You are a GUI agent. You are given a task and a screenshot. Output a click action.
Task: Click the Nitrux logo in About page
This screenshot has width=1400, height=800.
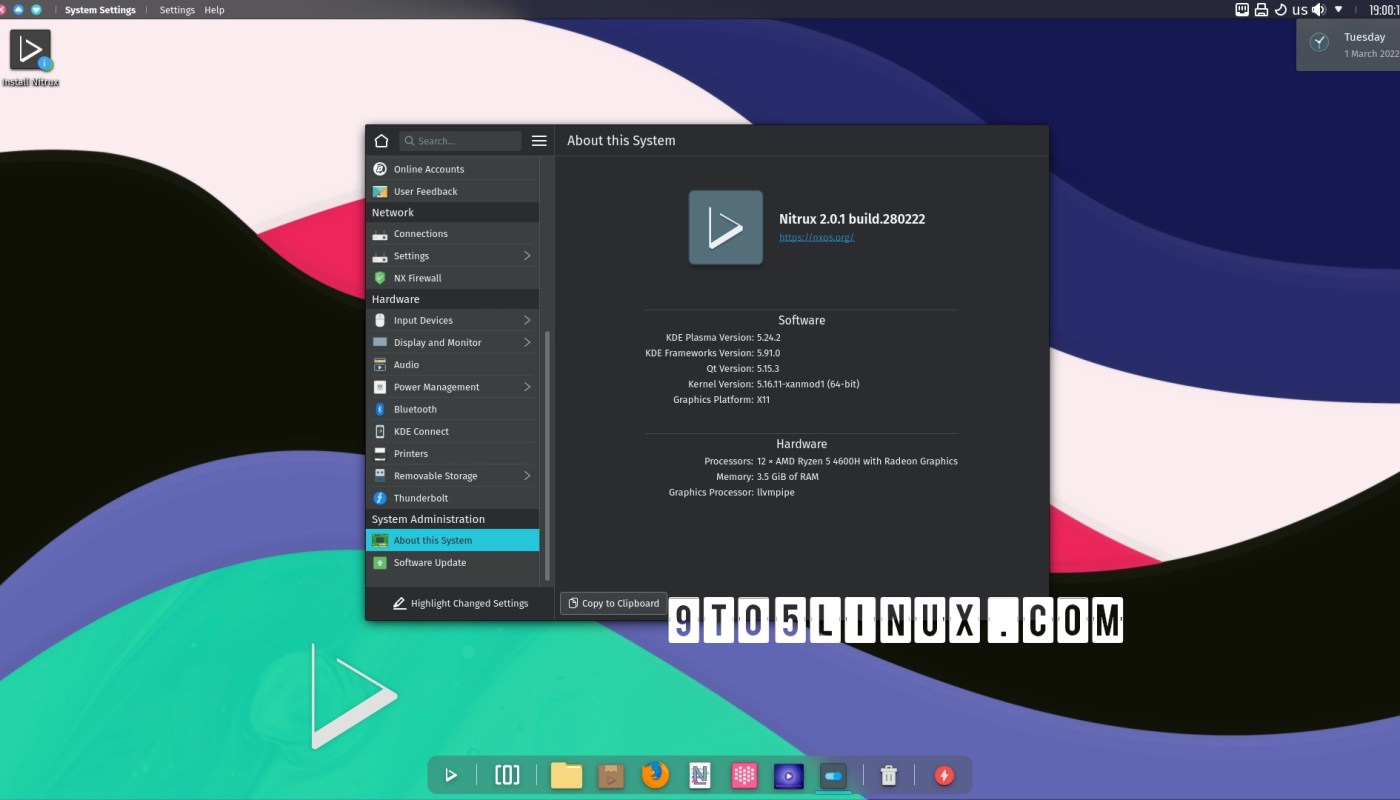[726, 228]
